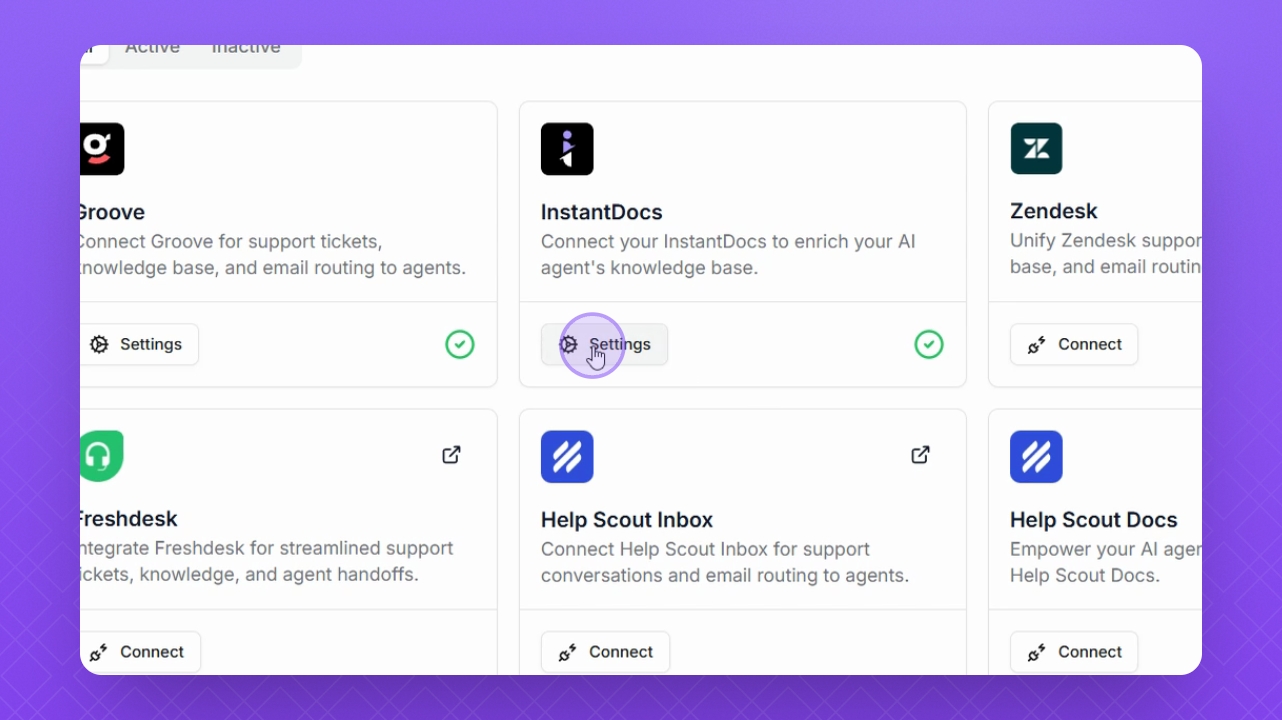Image resolution: width=1282 pixels, height=720 pixels.
Task: Open Freshdesk external link icon
Action: click(x=451, y=455)
